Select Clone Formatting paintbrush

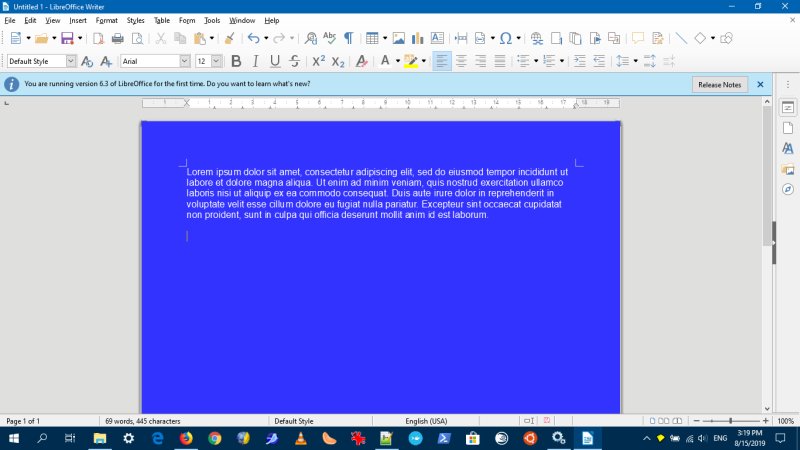point(230,38)
